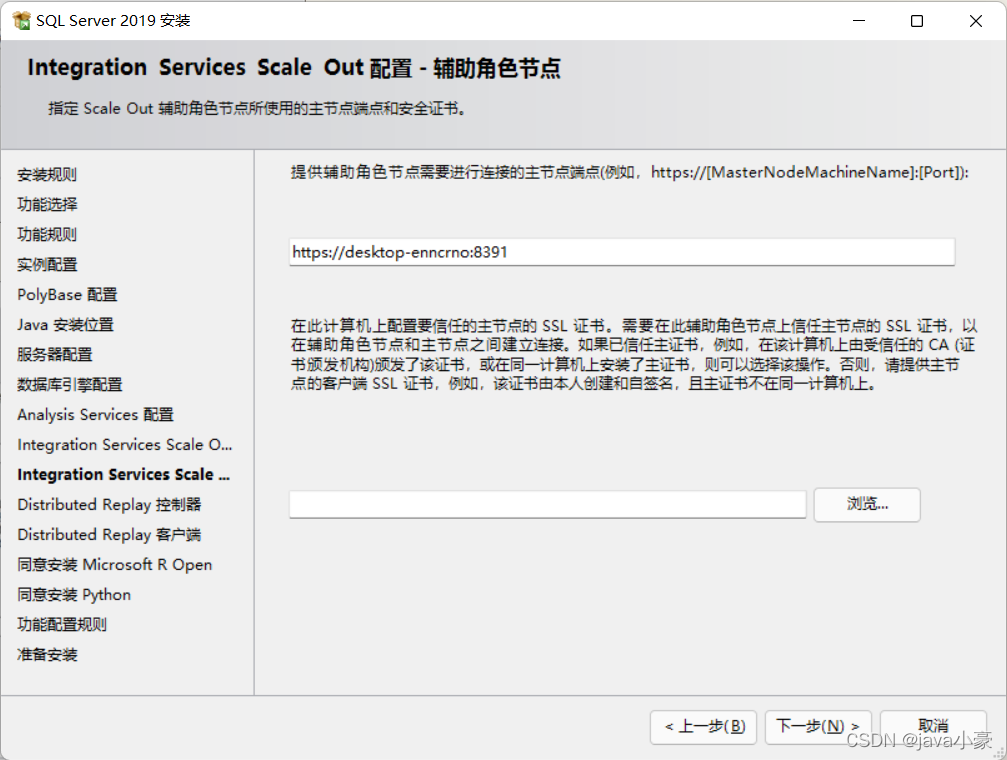This screenshot has width=1007, height=760.
Task: Select 功能配置规则 step in sidebar
Action: pos(62,624)
